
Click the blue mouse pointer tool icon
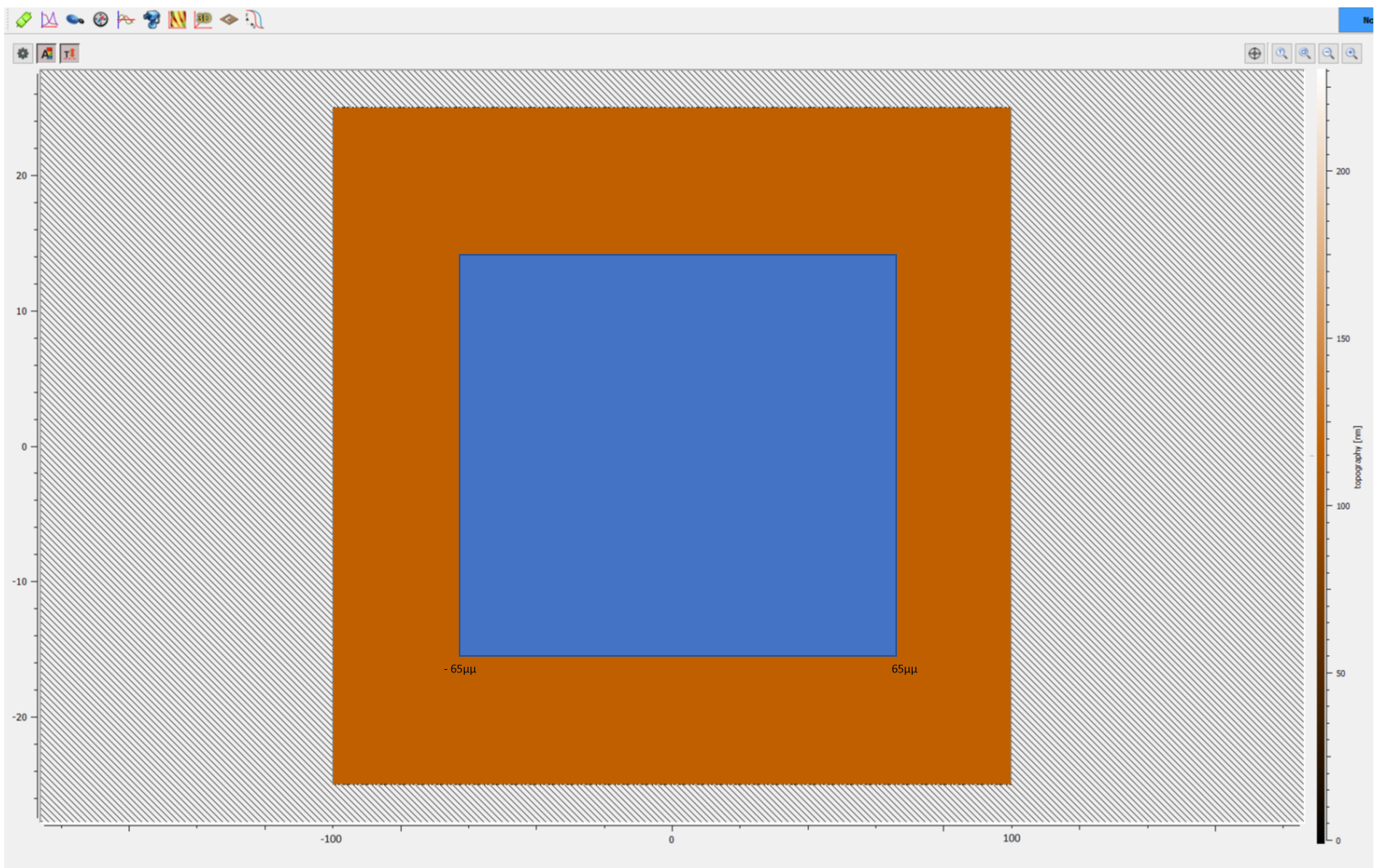75,19
